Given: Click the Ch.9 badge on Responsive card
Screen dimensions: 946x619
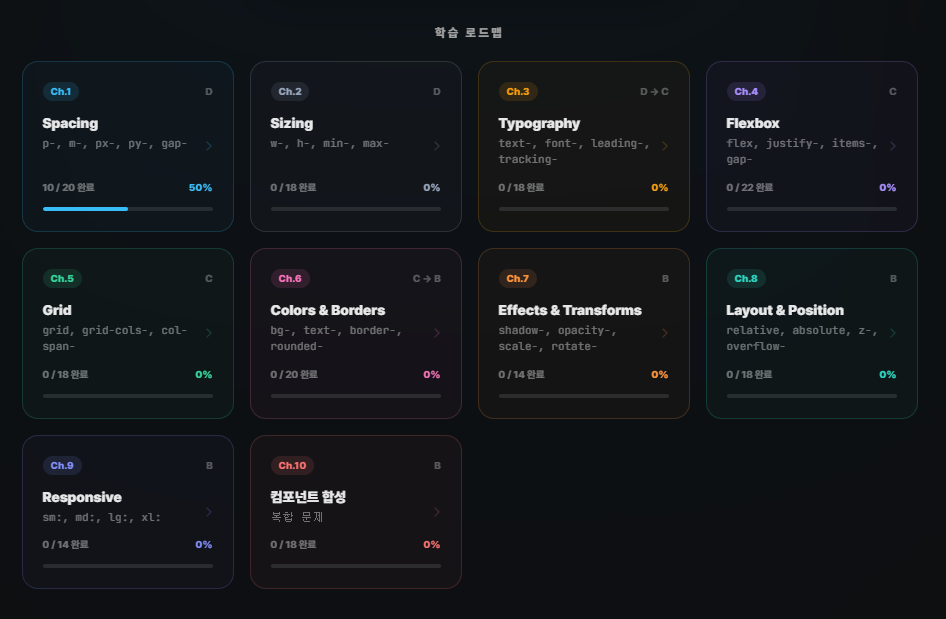Looking at the screenshot, I should point(62,466).
